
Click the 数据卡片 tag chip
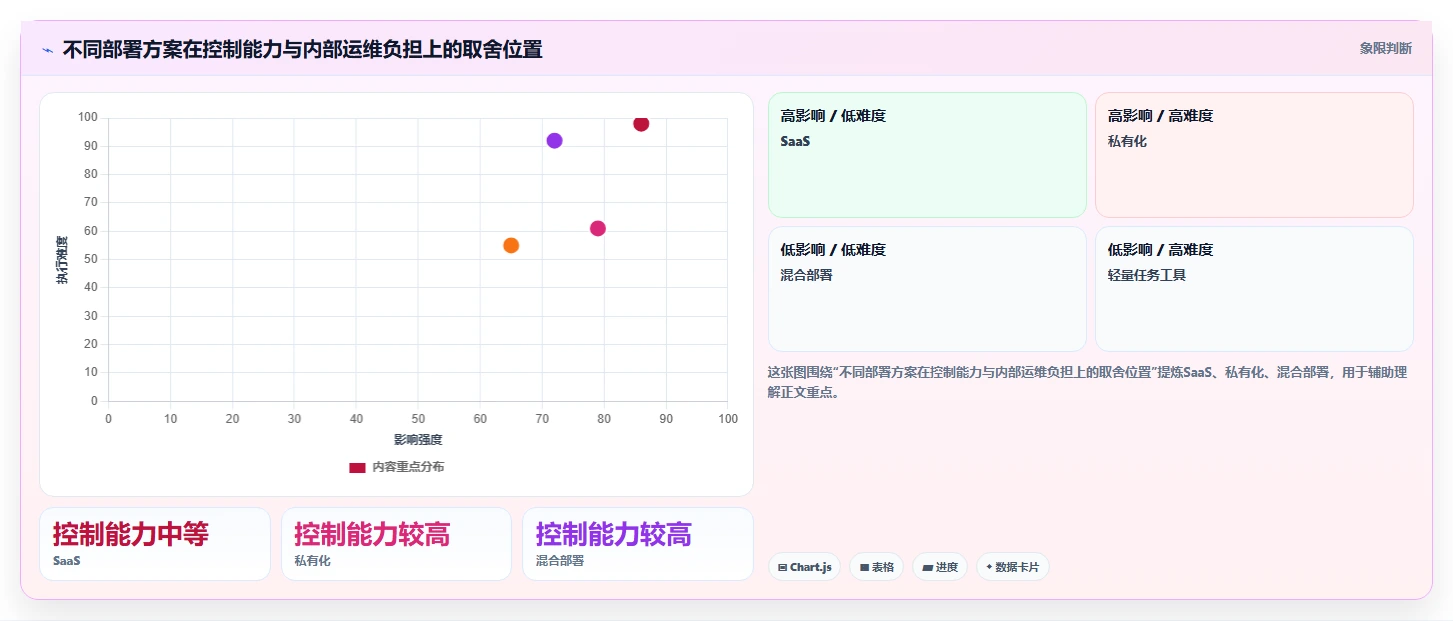[1012, 567]
